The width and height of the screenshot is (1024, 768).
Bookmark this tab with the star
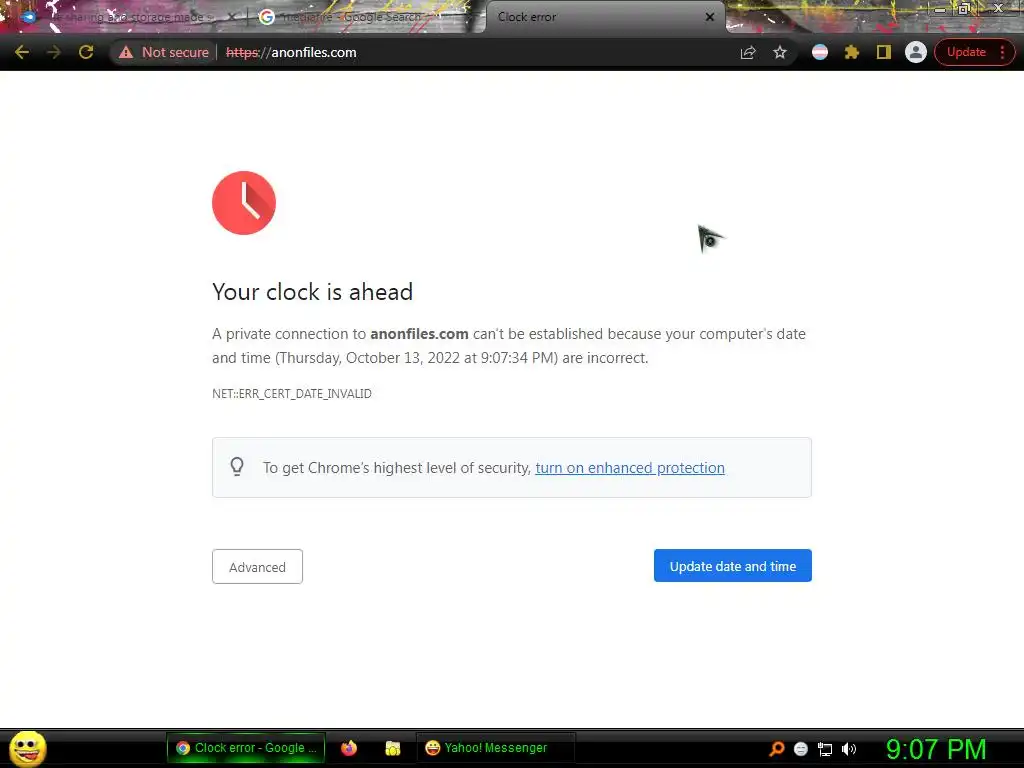click(x=780, y=52)
